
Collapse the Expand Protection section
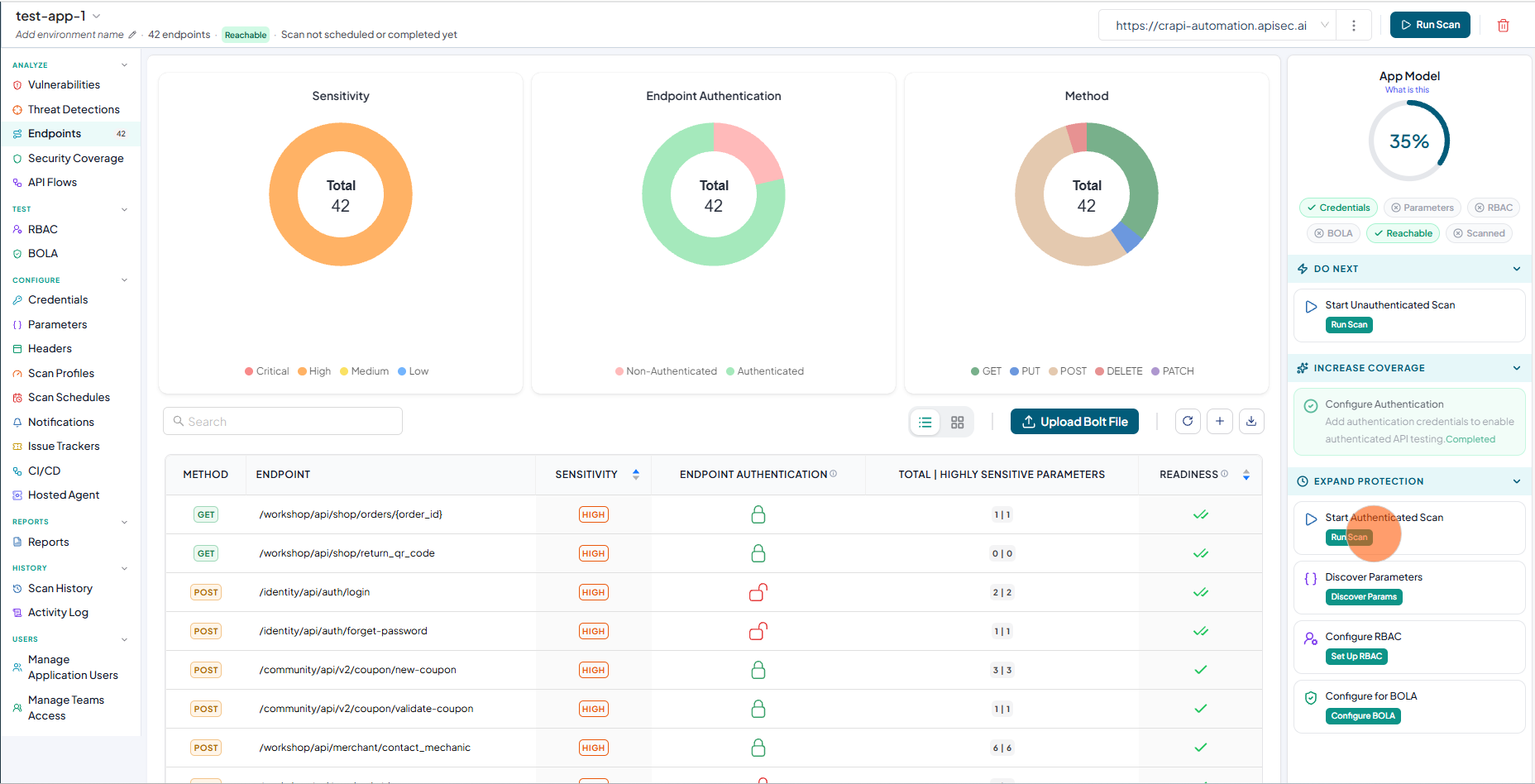click(x=1517, y=481)
